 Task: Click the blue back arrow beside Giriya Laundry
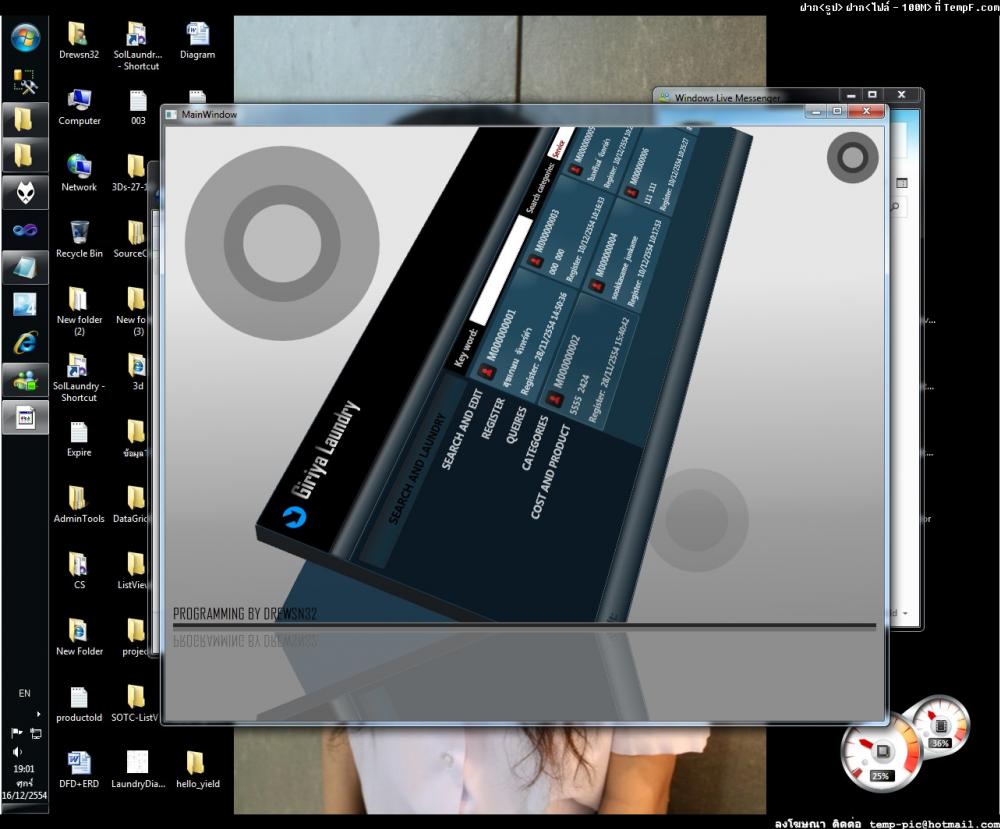294,516
